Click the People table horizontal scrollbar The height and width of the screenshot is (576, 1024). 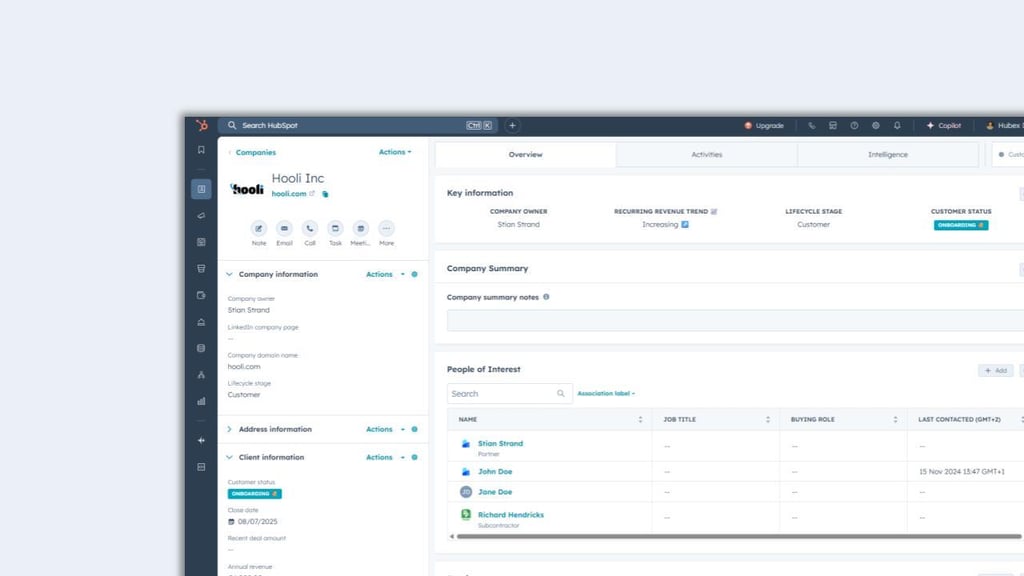(739, 536)
